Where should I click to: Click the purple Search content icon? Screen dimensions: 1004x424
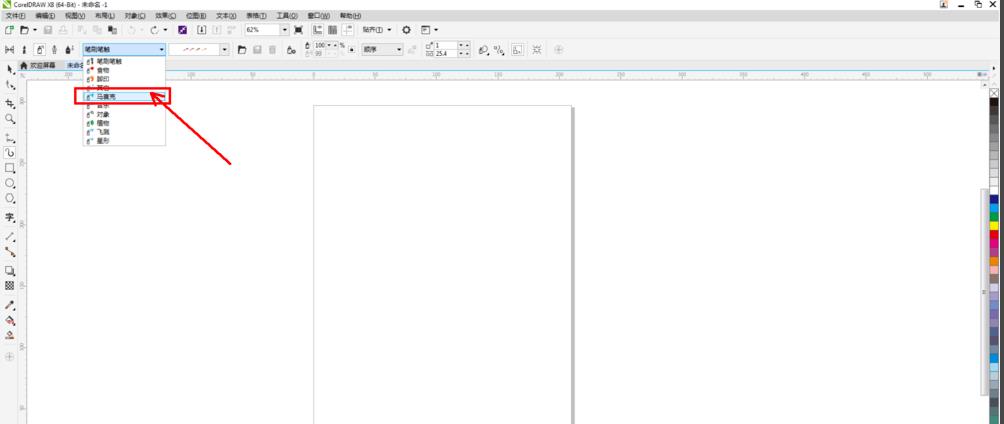tap(182, 30)
